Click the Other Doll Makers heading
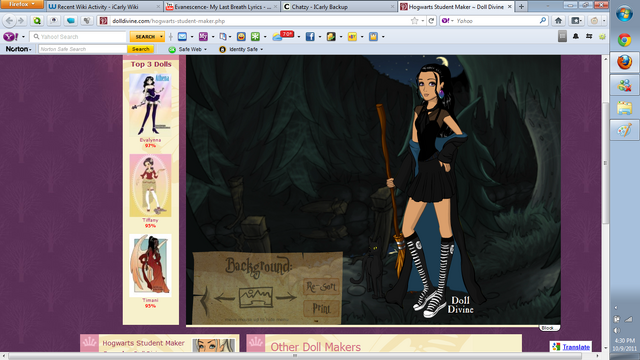The image size is (640, 360). [316, 347]
